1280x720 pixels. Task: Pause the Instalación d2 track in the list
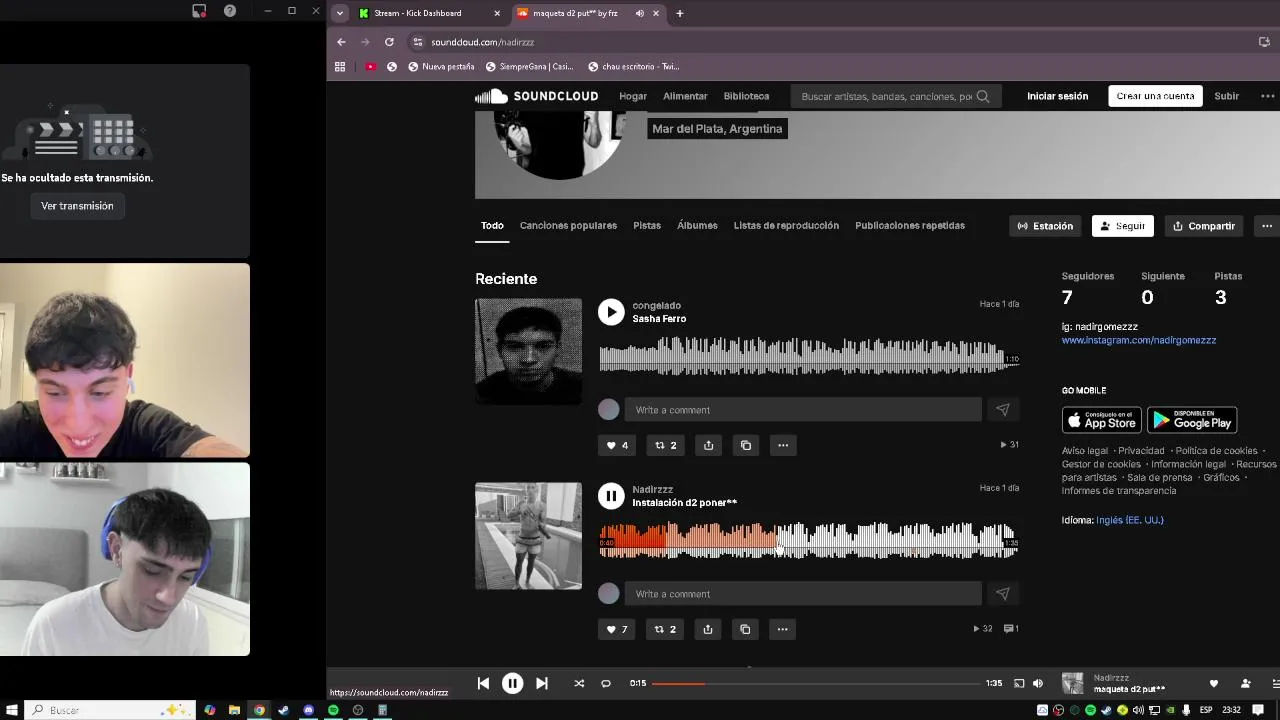(x=611, y=496)
